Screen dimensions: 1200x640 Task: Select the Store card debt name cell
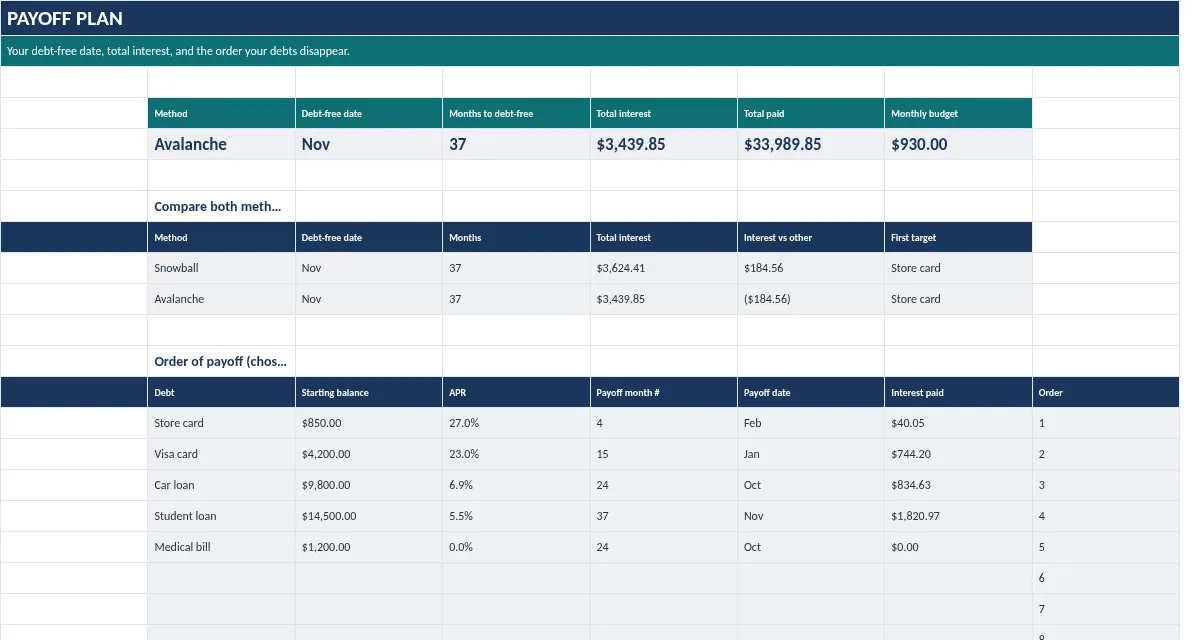(221, 423)
